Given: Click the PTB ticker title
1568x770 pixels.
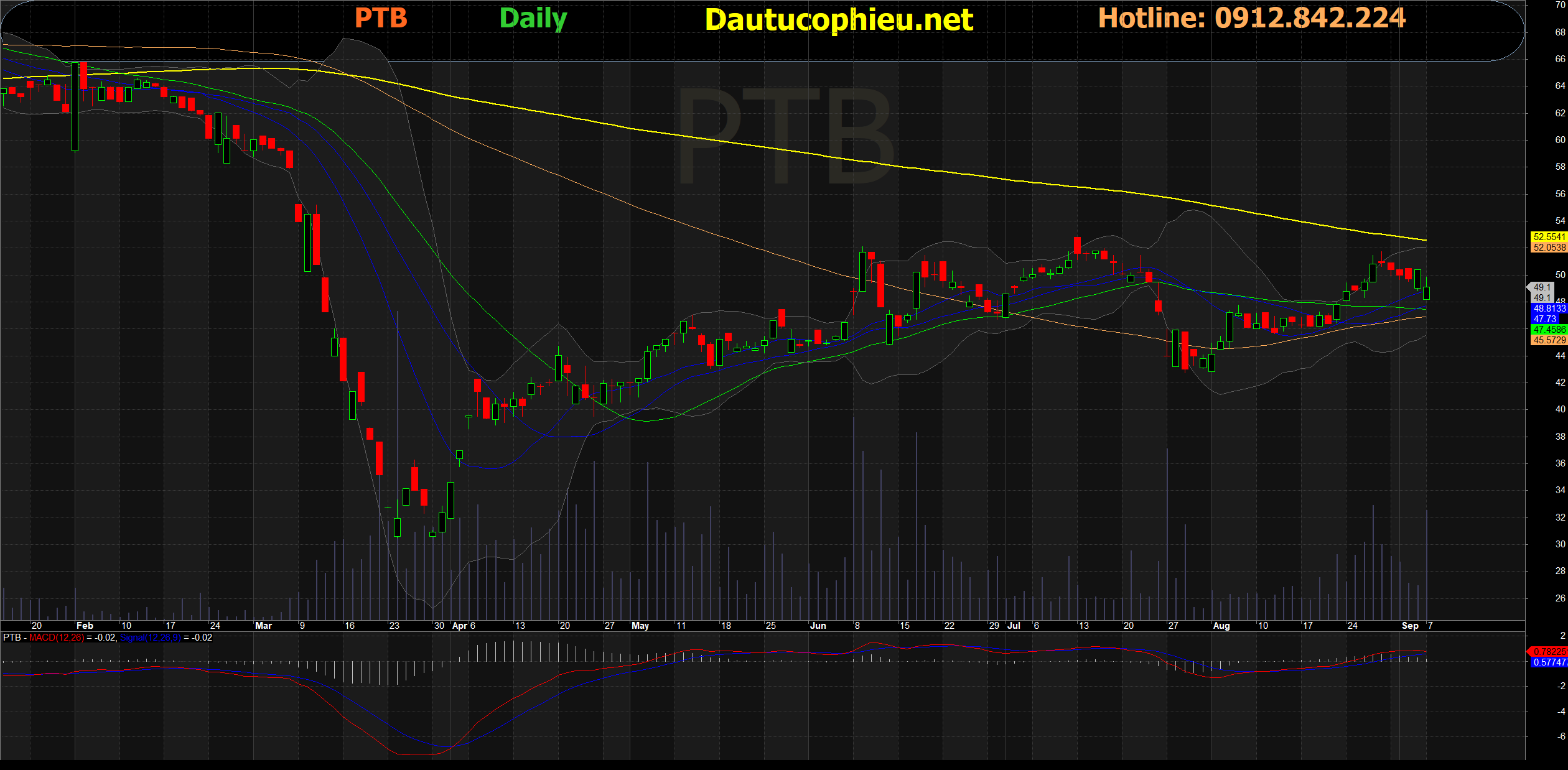Looking at the screenshot, I should 381,18.
